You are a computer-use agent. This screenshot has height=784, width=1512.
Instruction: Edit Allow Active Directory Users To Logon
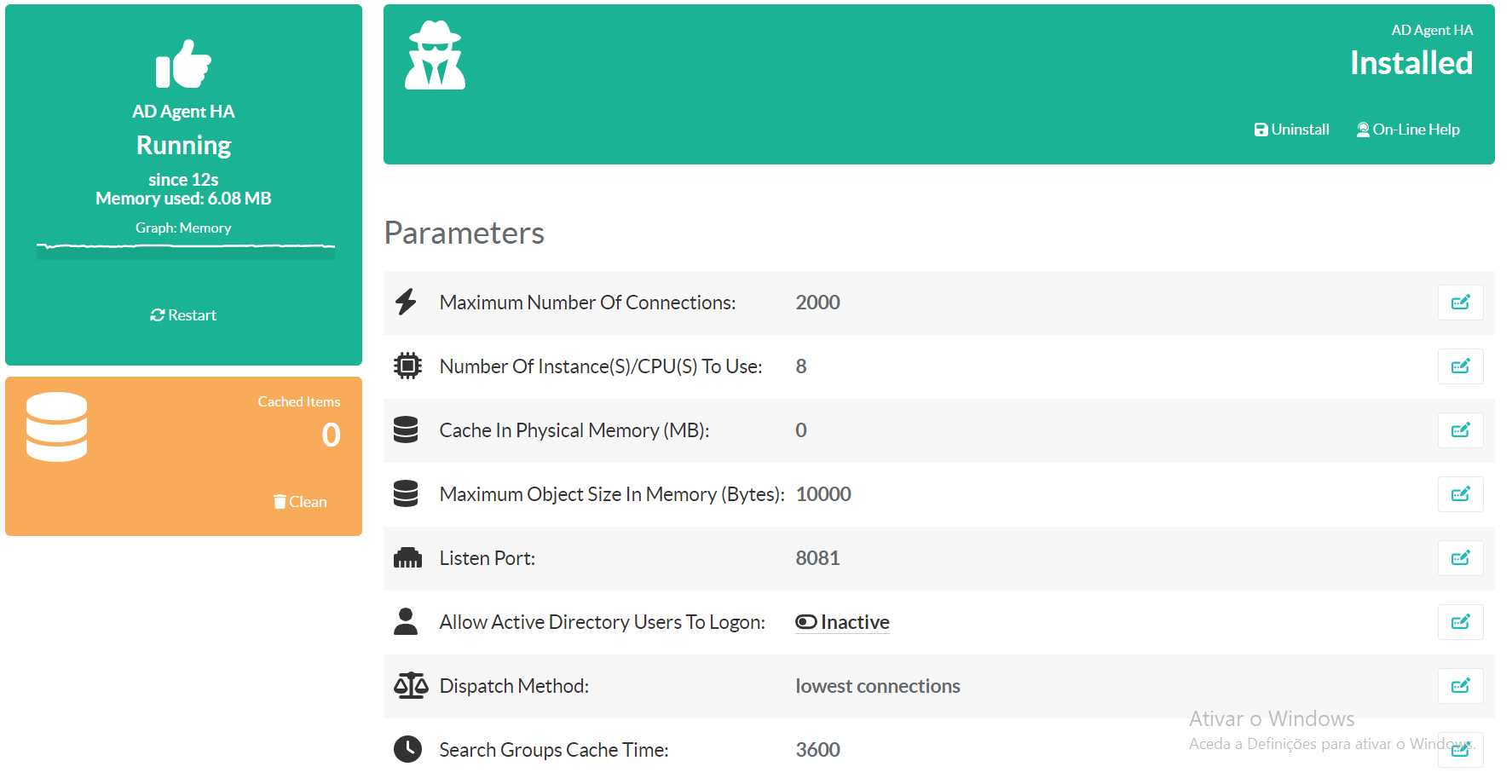1460,622
